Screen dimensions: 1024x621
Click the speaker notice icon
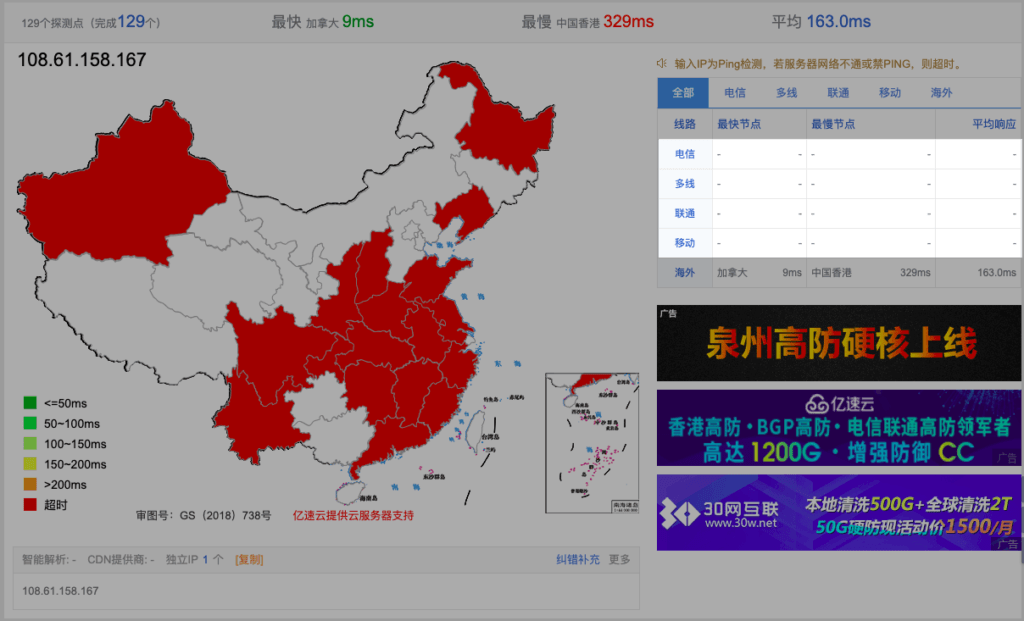tap(662, 64)
